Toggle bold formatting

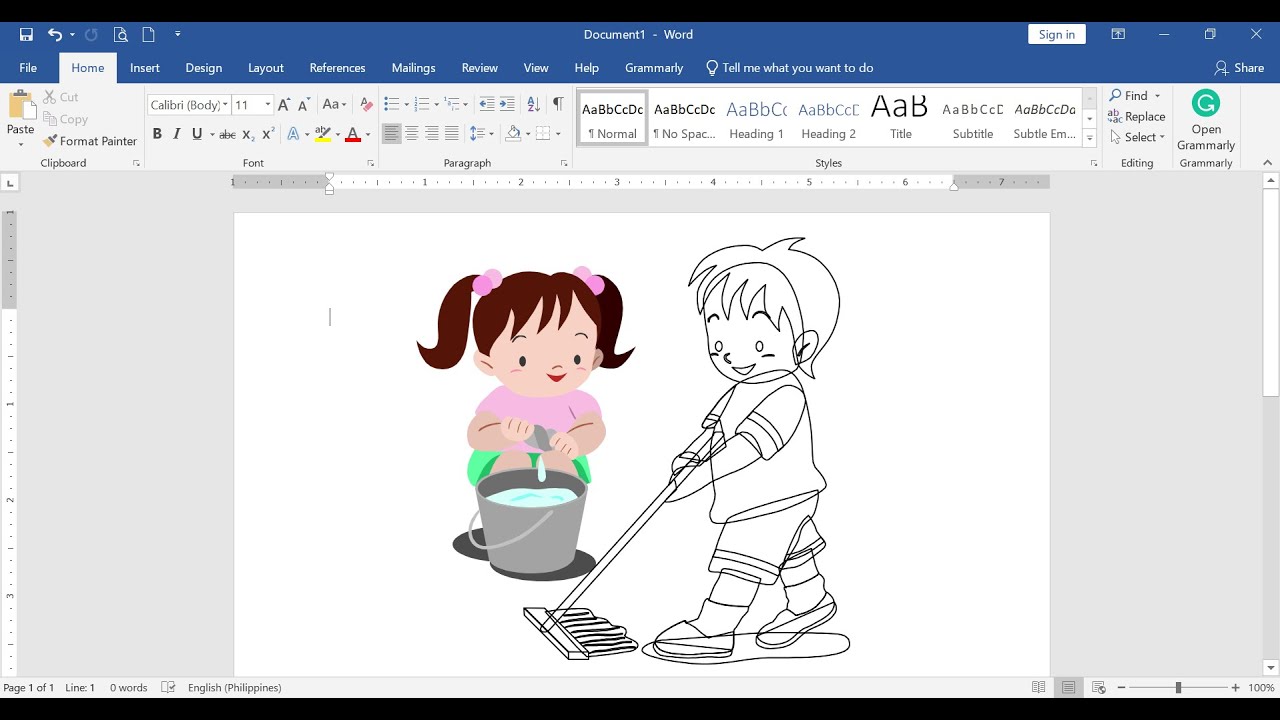(x=157, y=134)
